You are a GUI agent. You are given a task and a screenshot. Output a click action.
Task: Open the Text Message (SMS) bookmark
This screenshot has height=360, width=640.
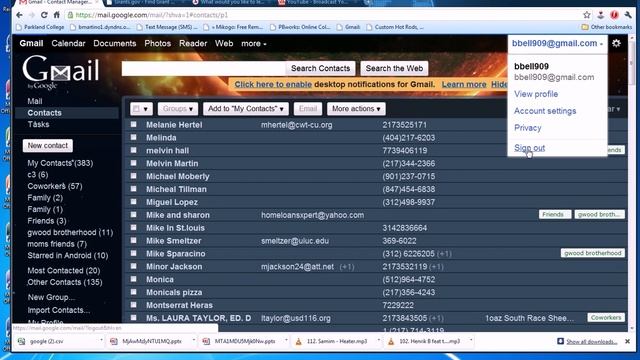click(167, 27)
